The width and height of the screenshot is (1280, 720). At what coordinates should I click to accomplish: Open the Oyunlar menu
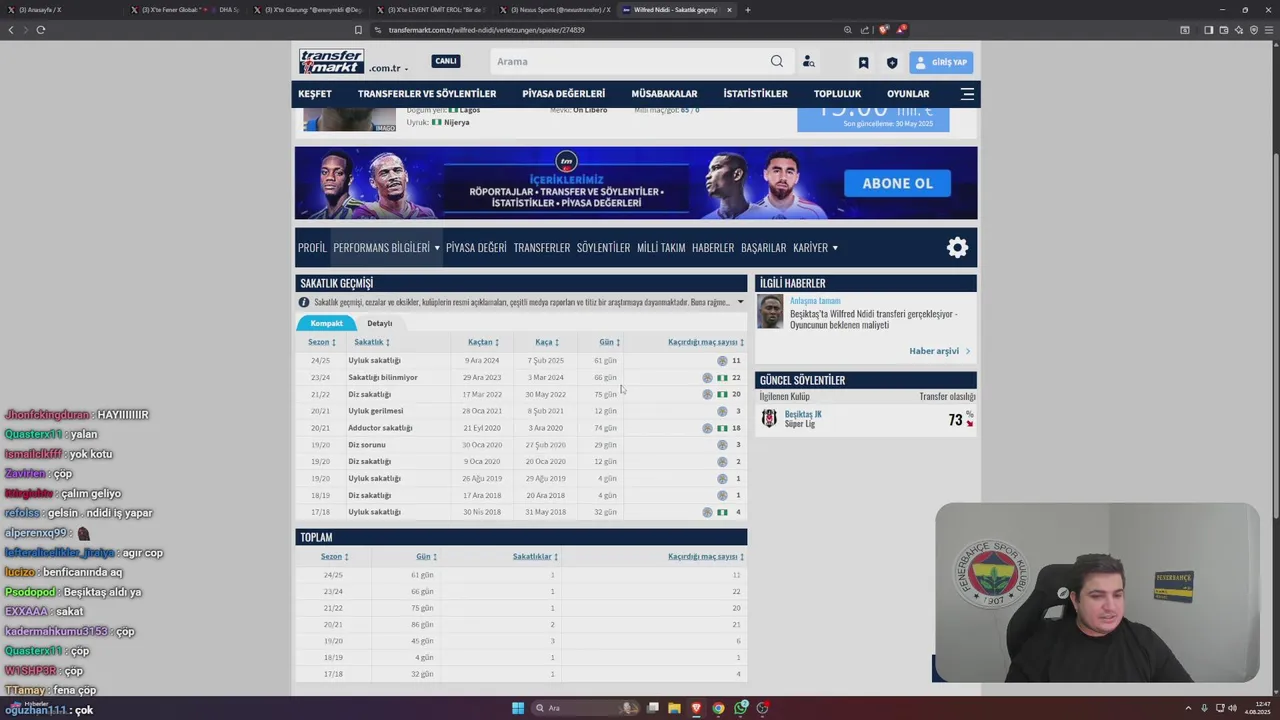pyautogui.click(x=908, y=94)
